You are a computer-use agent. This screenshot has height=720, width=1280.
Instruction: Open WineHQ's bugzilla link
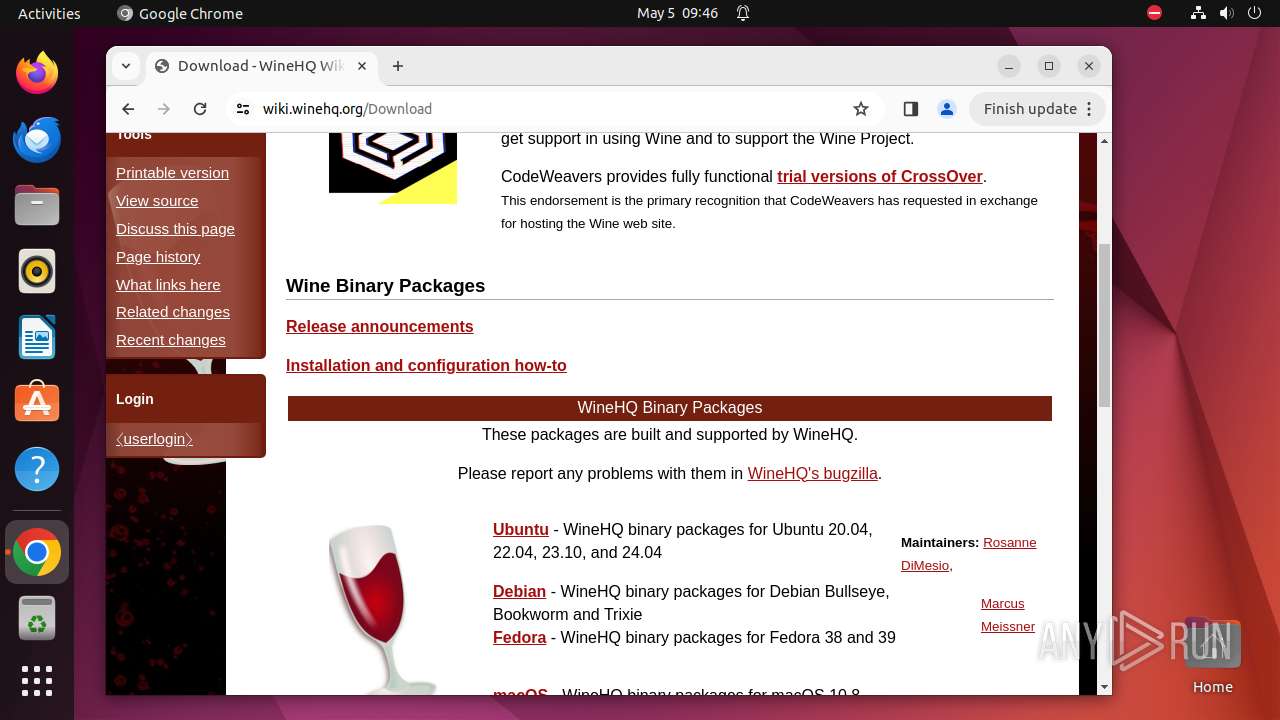click(813, 474)
